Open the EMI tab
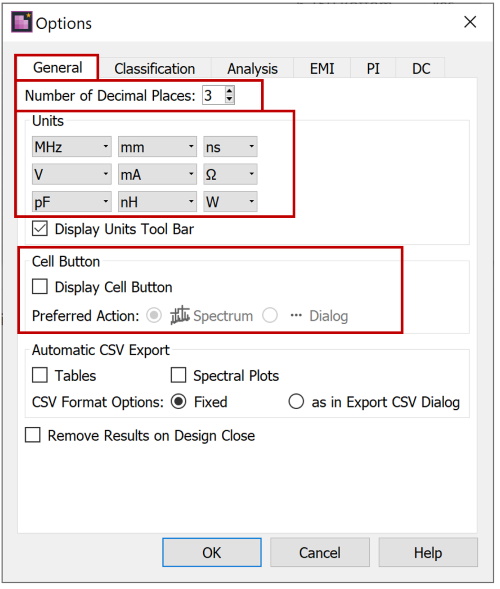This screenshot has width=500, height=589. click(x=323, y=69)
